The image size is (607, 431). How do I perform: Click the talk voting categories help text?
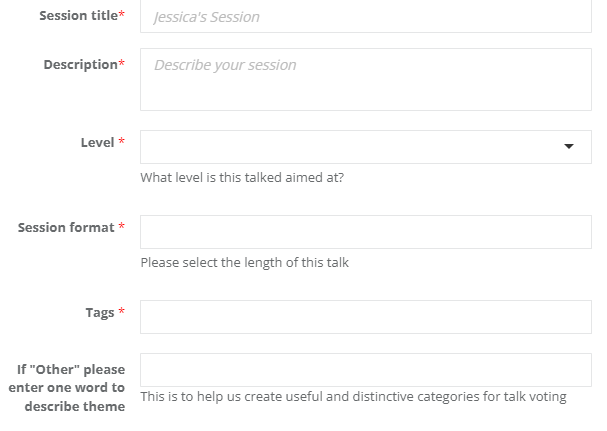(353, 397)
